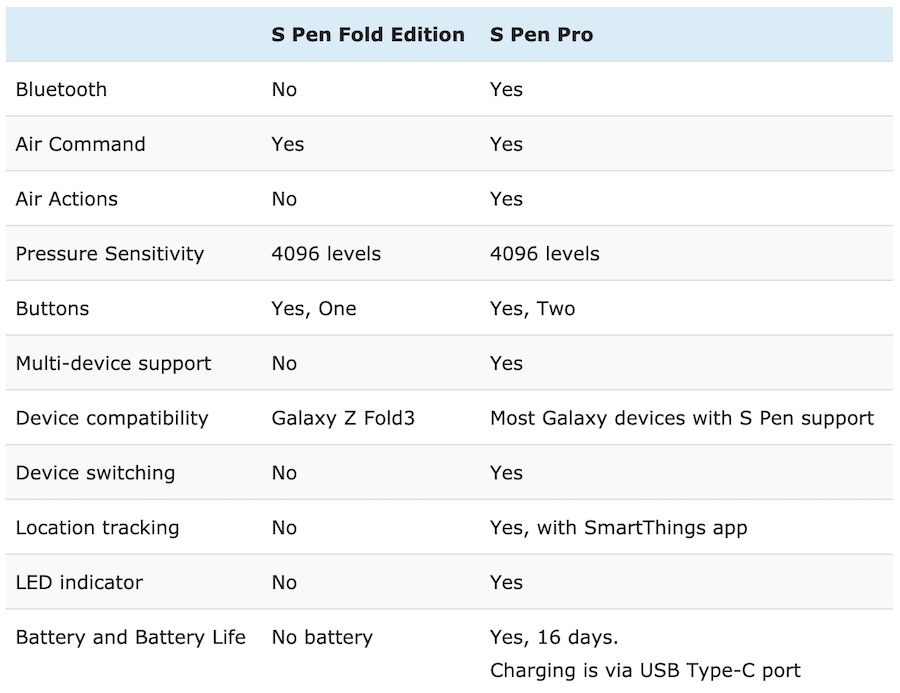Image resolution: width=900 pixels, height=693 pixels.
Task: Select the 'Yes, with SmartThings app' cell
Action: tap(618, 528)
